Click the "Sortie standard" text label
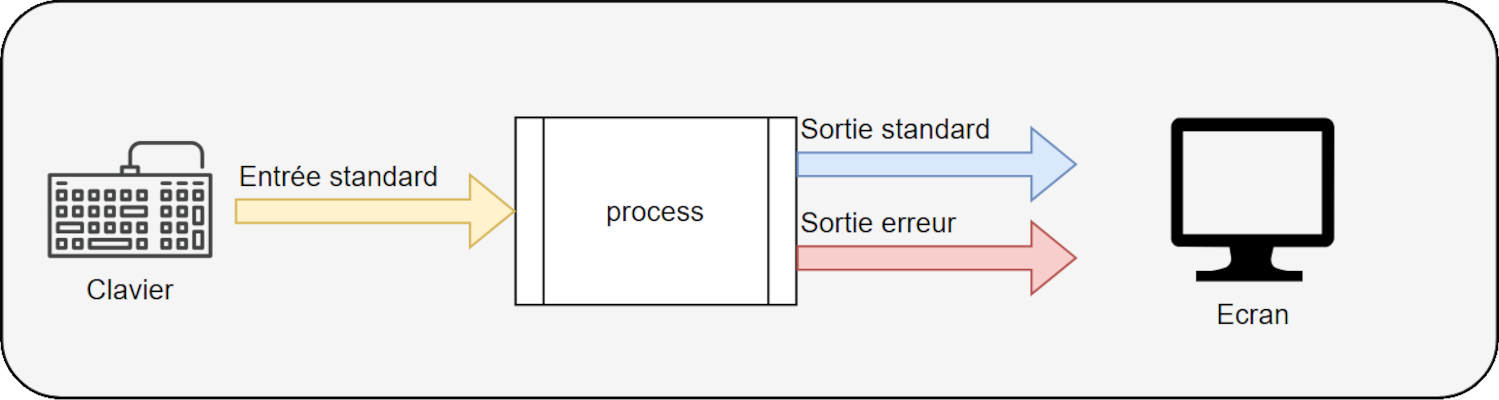1499x400 pixels. pyautogui.click(x=895, y=129)
